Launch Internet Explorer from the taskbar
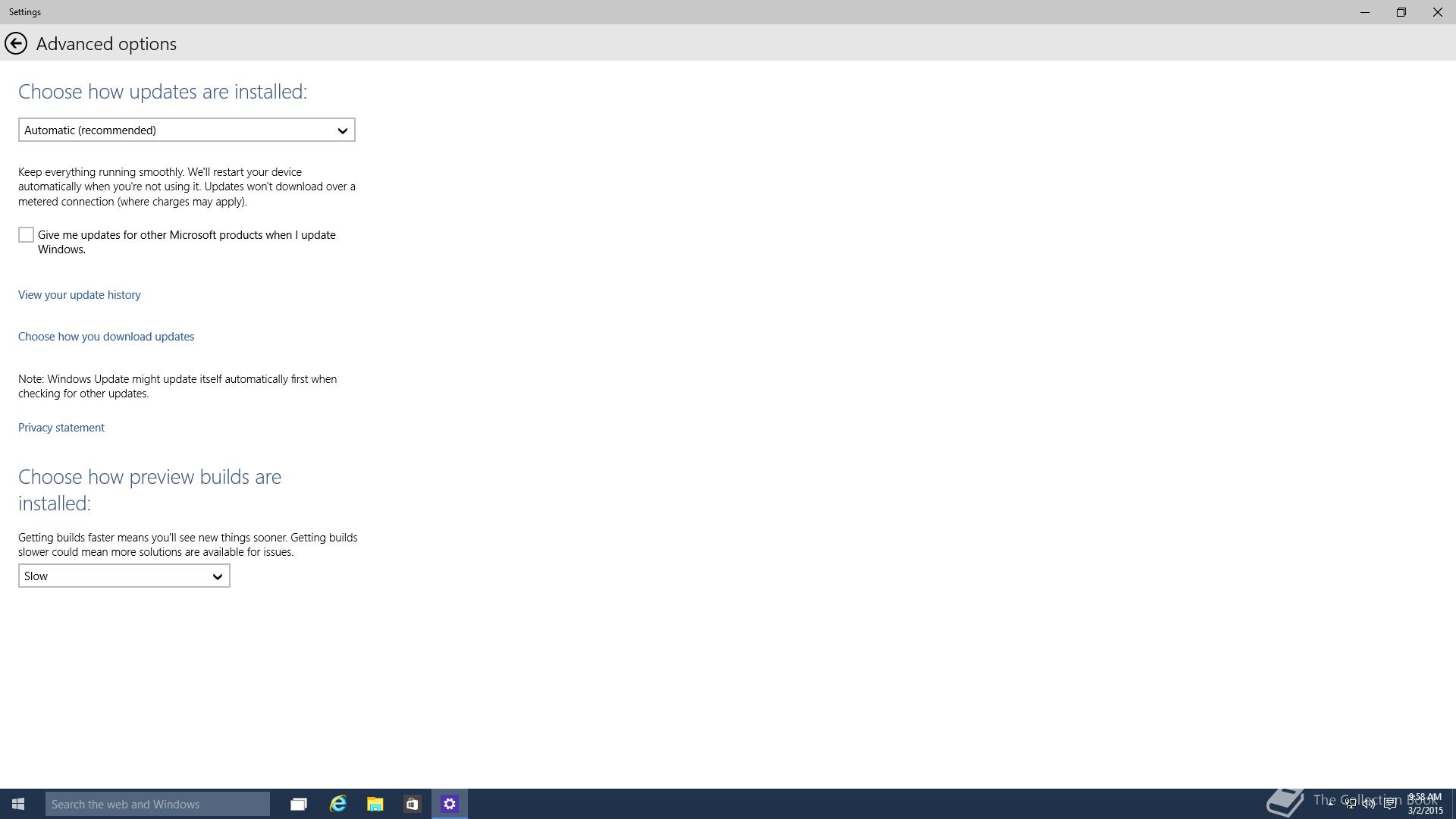 (337, 804)
